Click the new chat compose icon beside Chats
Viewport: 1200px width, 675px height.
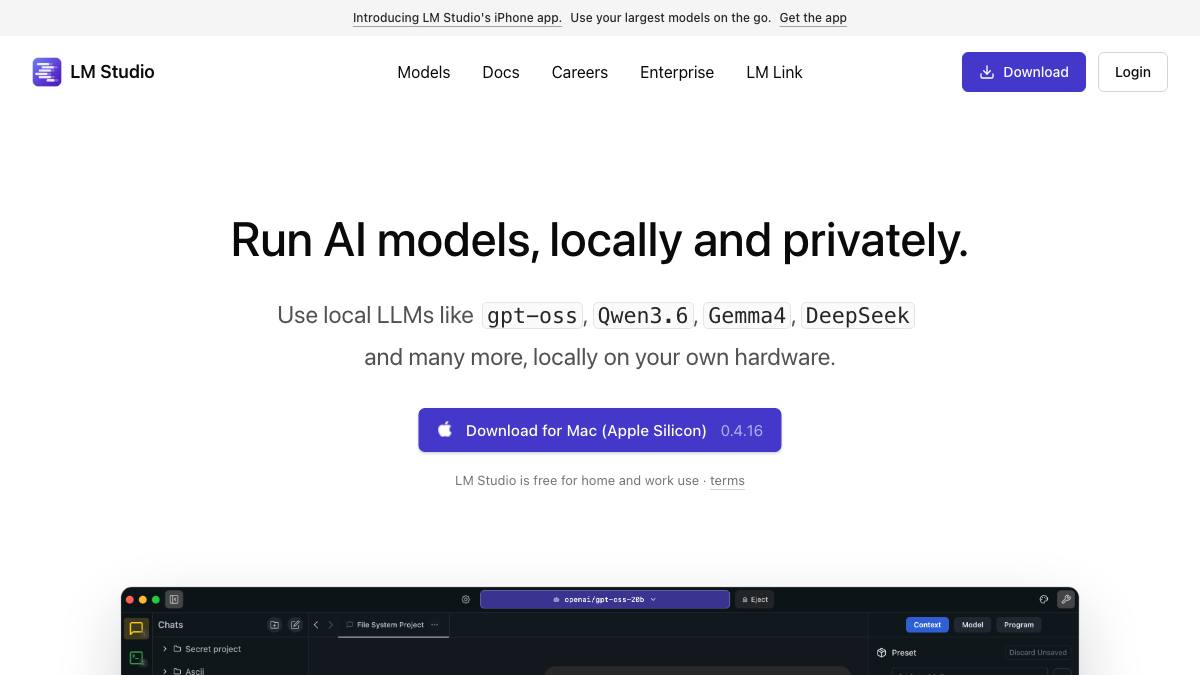[295, 625]
